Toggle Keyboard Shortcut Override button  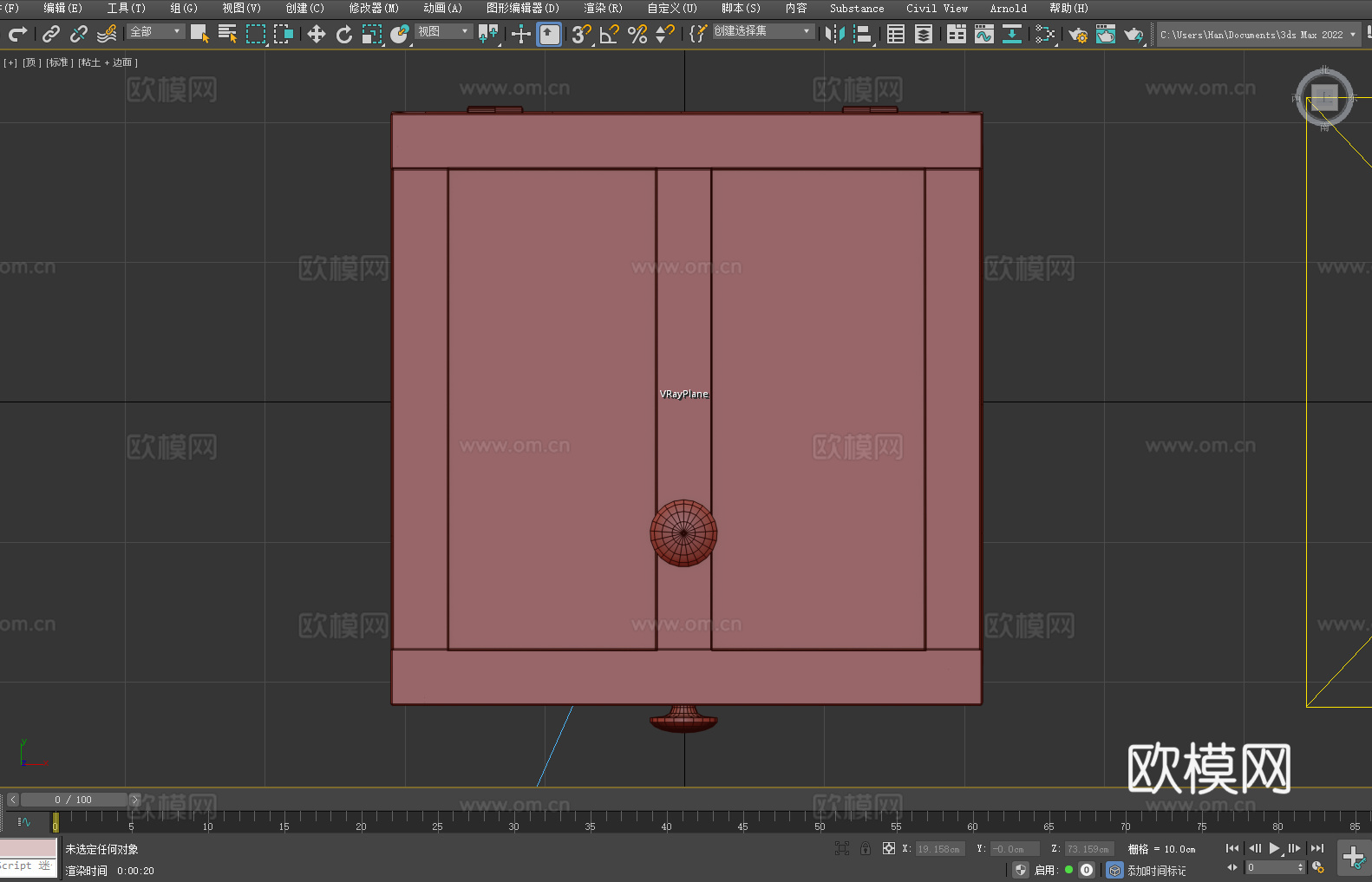tap(549, 34)
